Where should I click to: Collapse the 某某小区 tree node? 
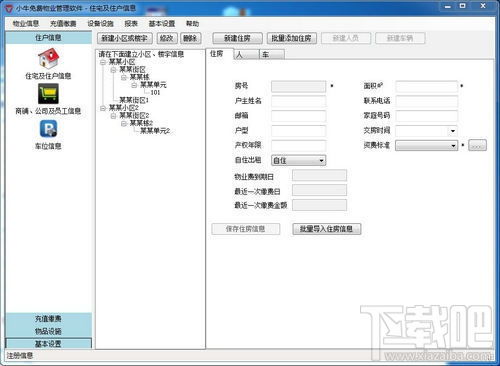(103, 62)
